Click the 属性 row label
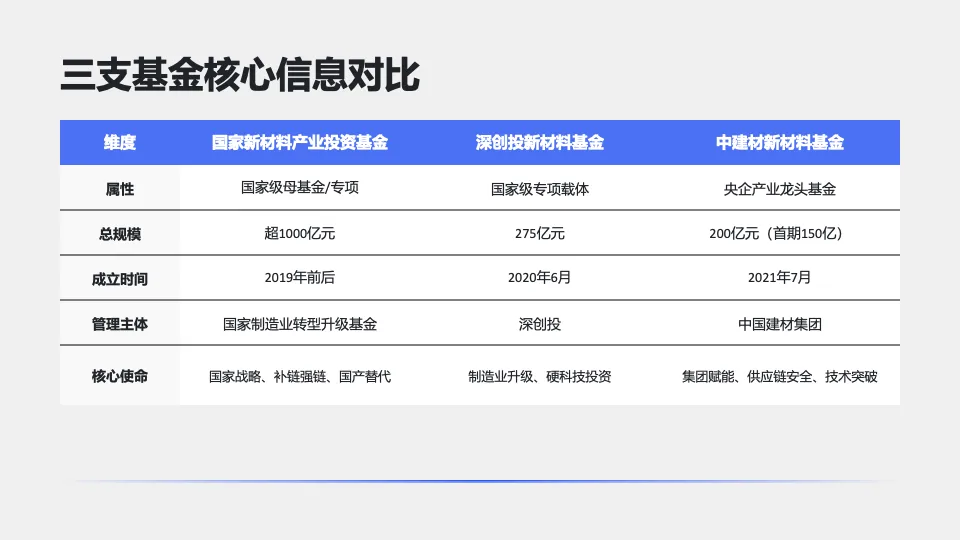This screenshot has height=540, width=960. (x=120, y=188)
